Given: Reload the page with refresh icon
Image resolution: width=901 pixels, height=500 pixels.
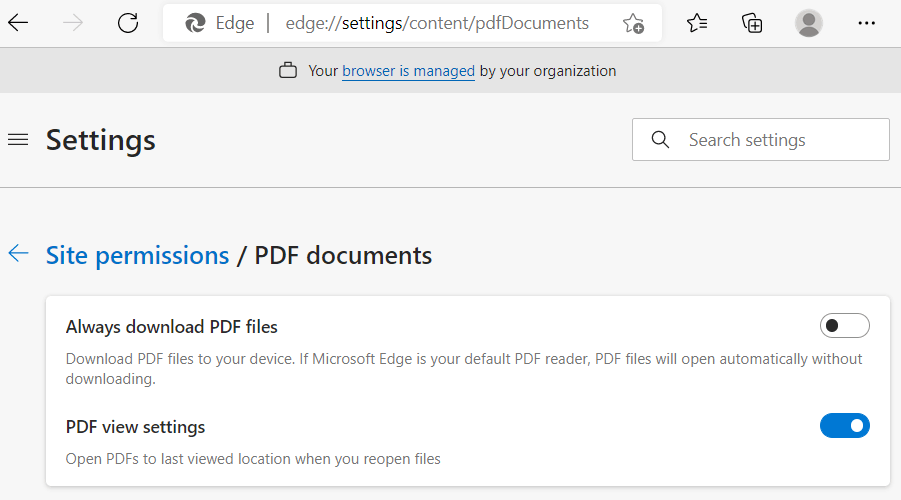Looking at the screenshot, I should [128, 23].
